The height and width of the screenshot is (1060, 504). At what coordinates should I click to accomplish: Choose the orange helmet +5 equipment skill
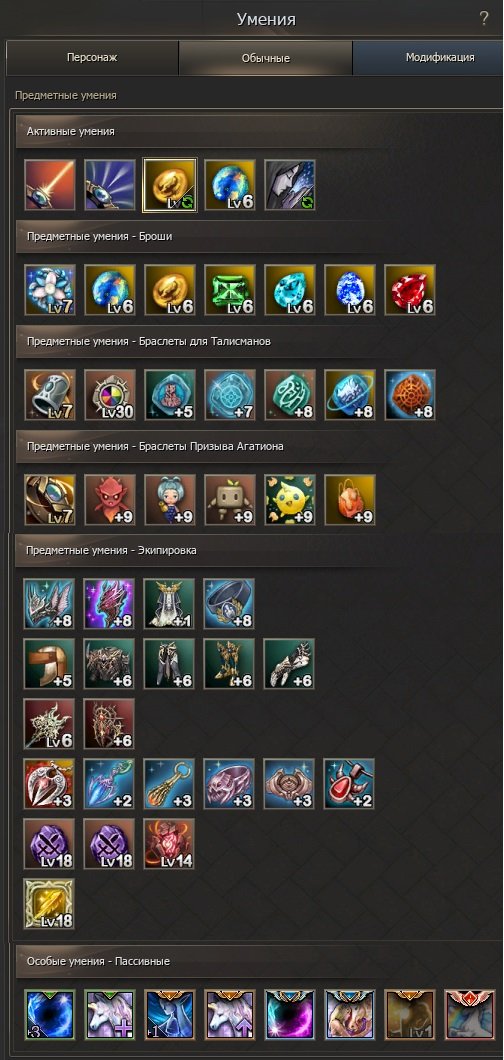[x=49, y=665]
